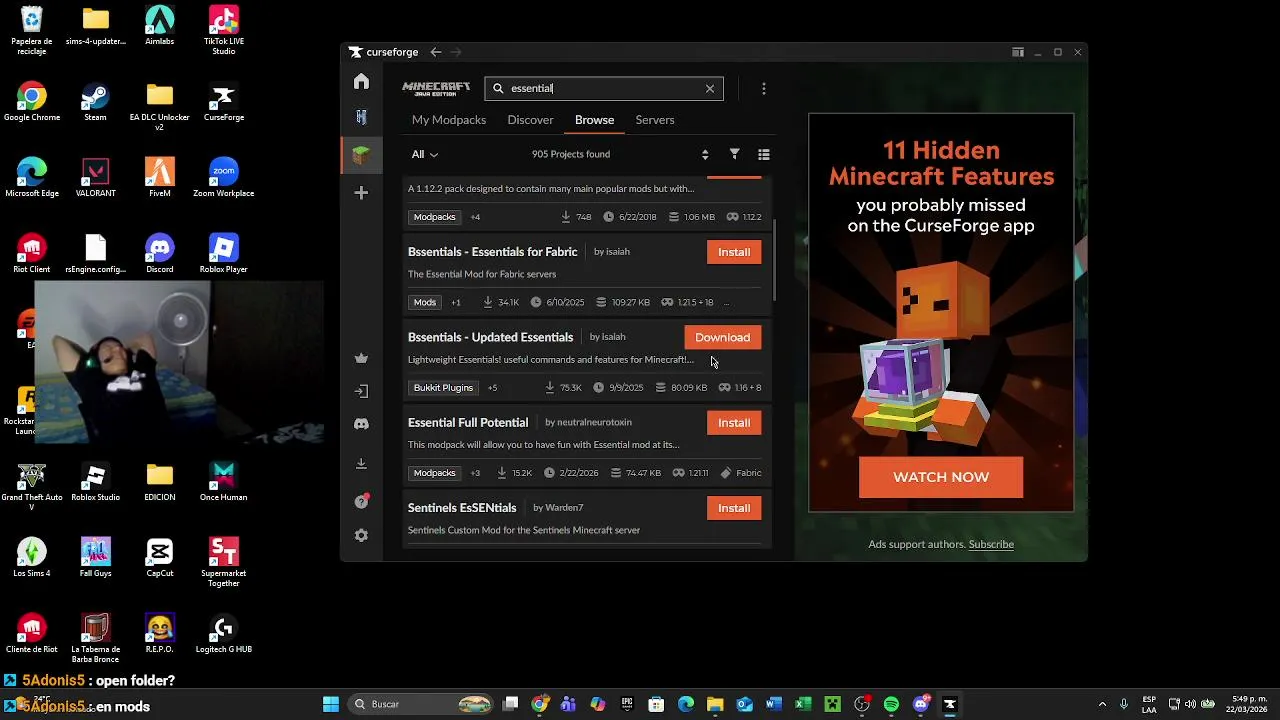
Task: Open Steam desktop shortcut
Action: (95, 103)
